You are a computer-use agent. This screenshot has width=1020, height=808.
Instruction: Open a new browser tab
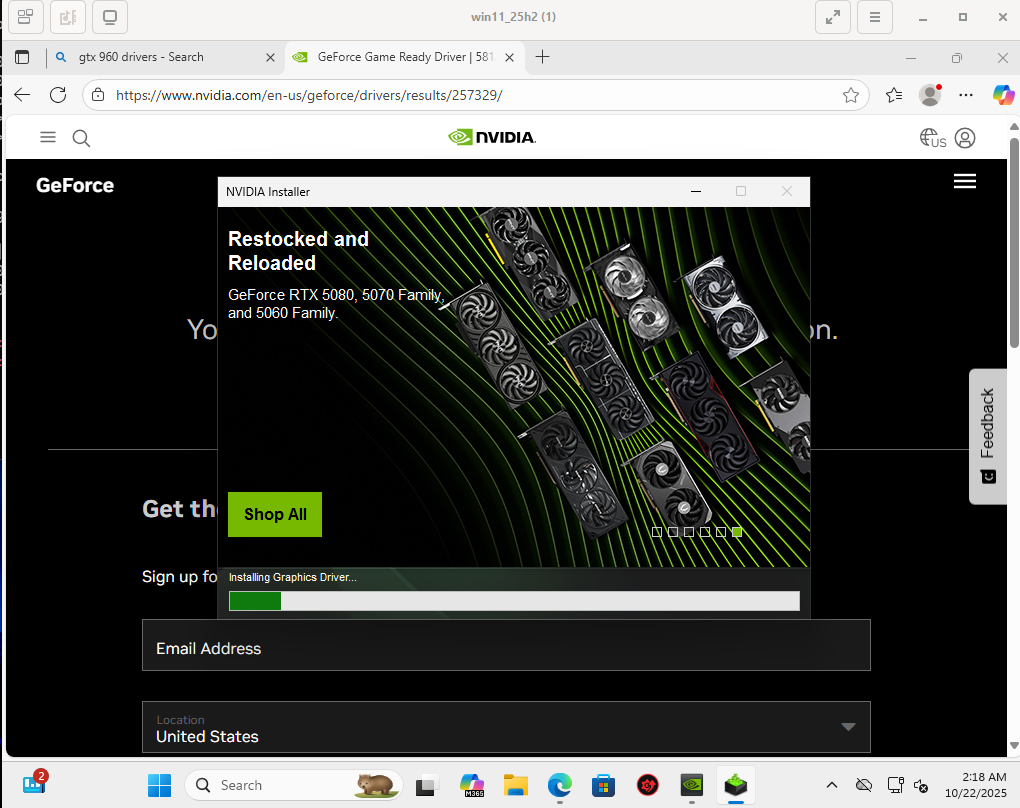(x=543, y=57)
